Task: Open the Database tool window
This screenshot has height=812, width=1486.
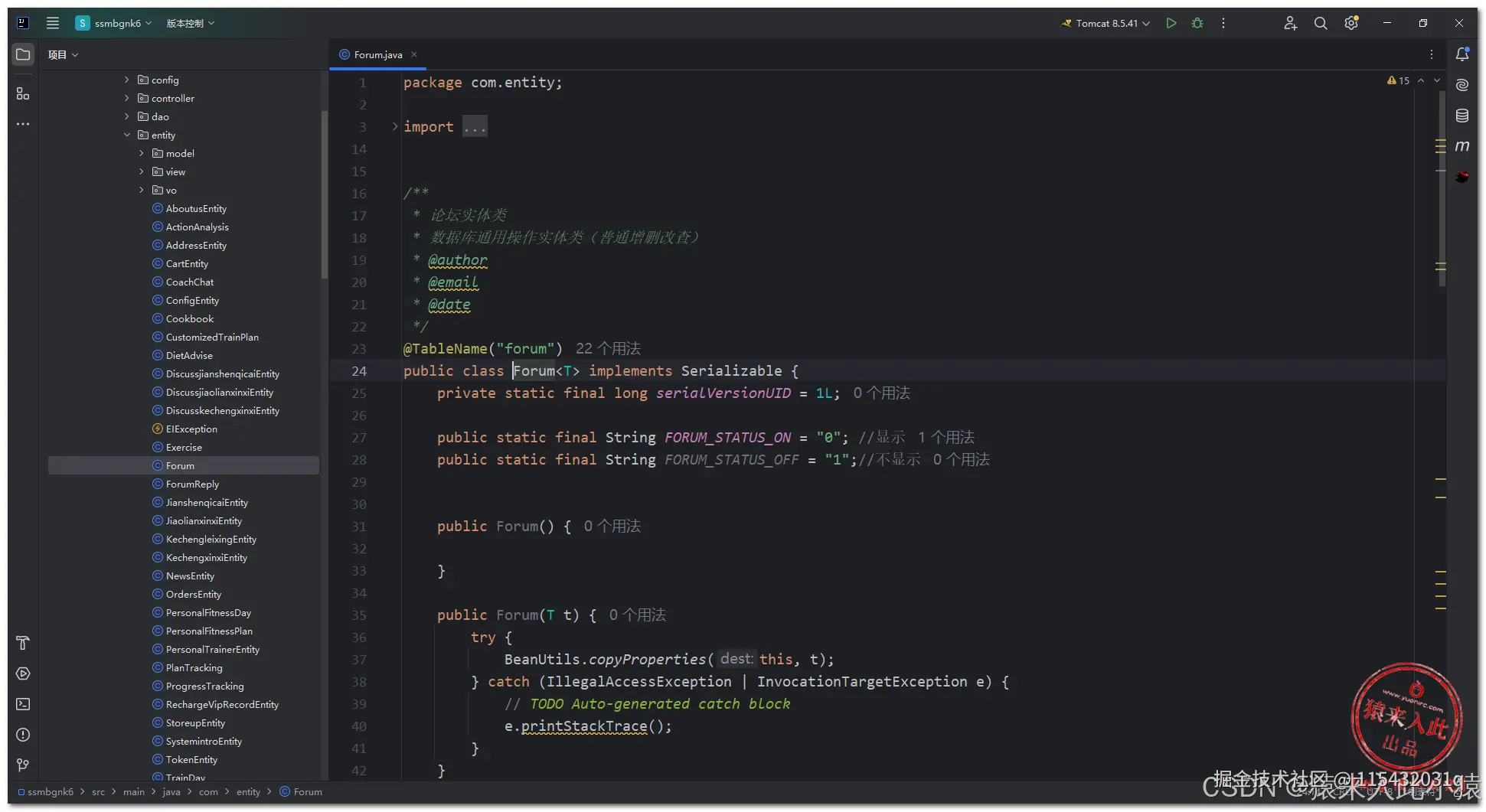Action: [1462, 116]
